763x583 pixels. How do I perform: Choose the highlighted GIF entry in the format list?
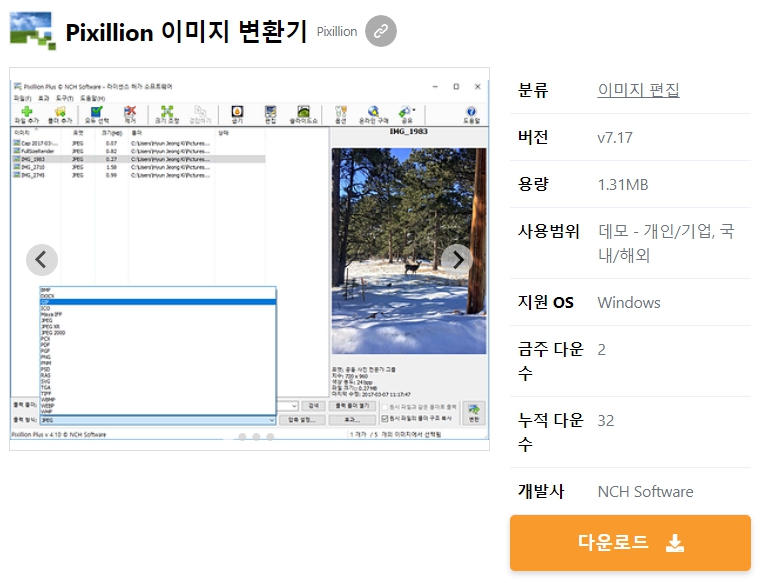158,302
